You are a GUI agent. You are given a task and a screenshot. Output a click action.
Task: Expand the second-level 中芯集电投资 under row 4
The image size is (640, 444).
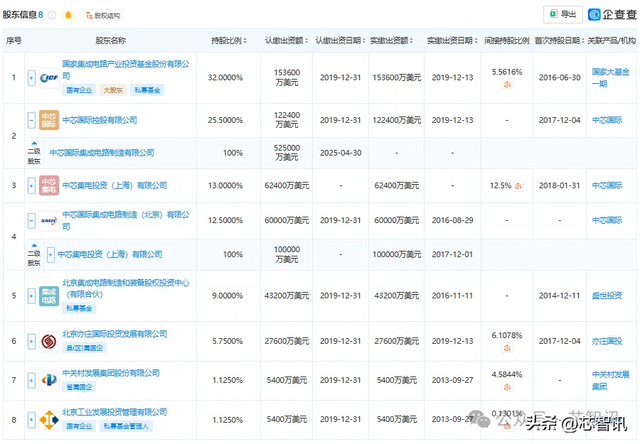coord(51,255)
